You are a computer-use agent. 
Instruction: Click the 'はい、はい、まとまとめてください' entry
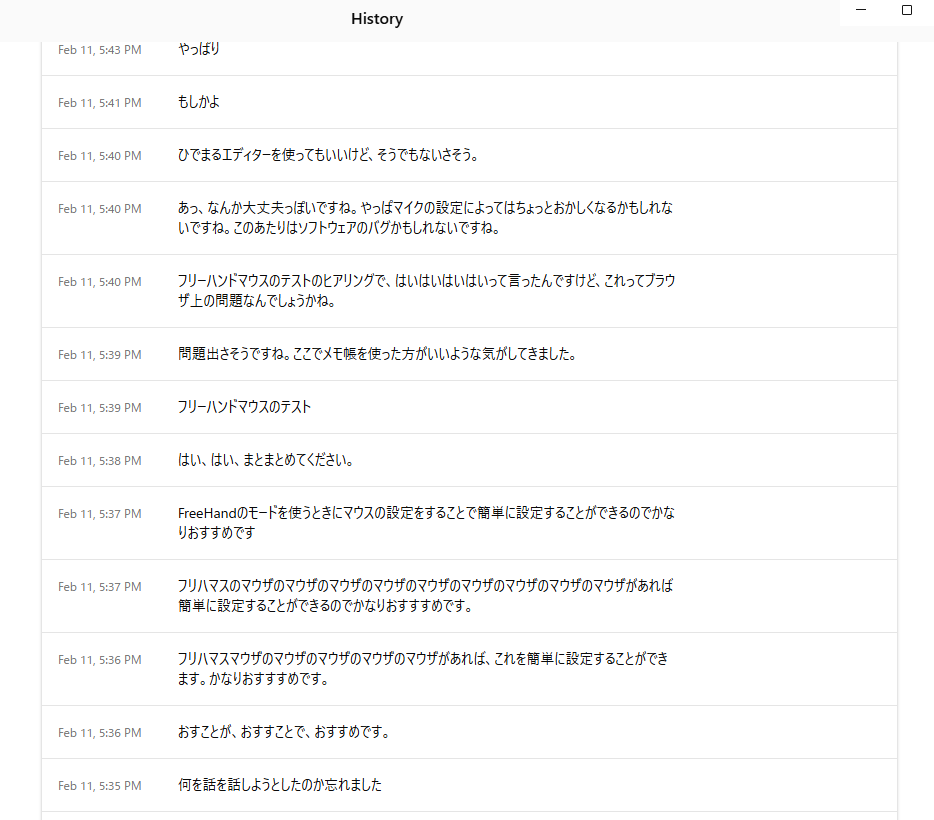(266, 460)
